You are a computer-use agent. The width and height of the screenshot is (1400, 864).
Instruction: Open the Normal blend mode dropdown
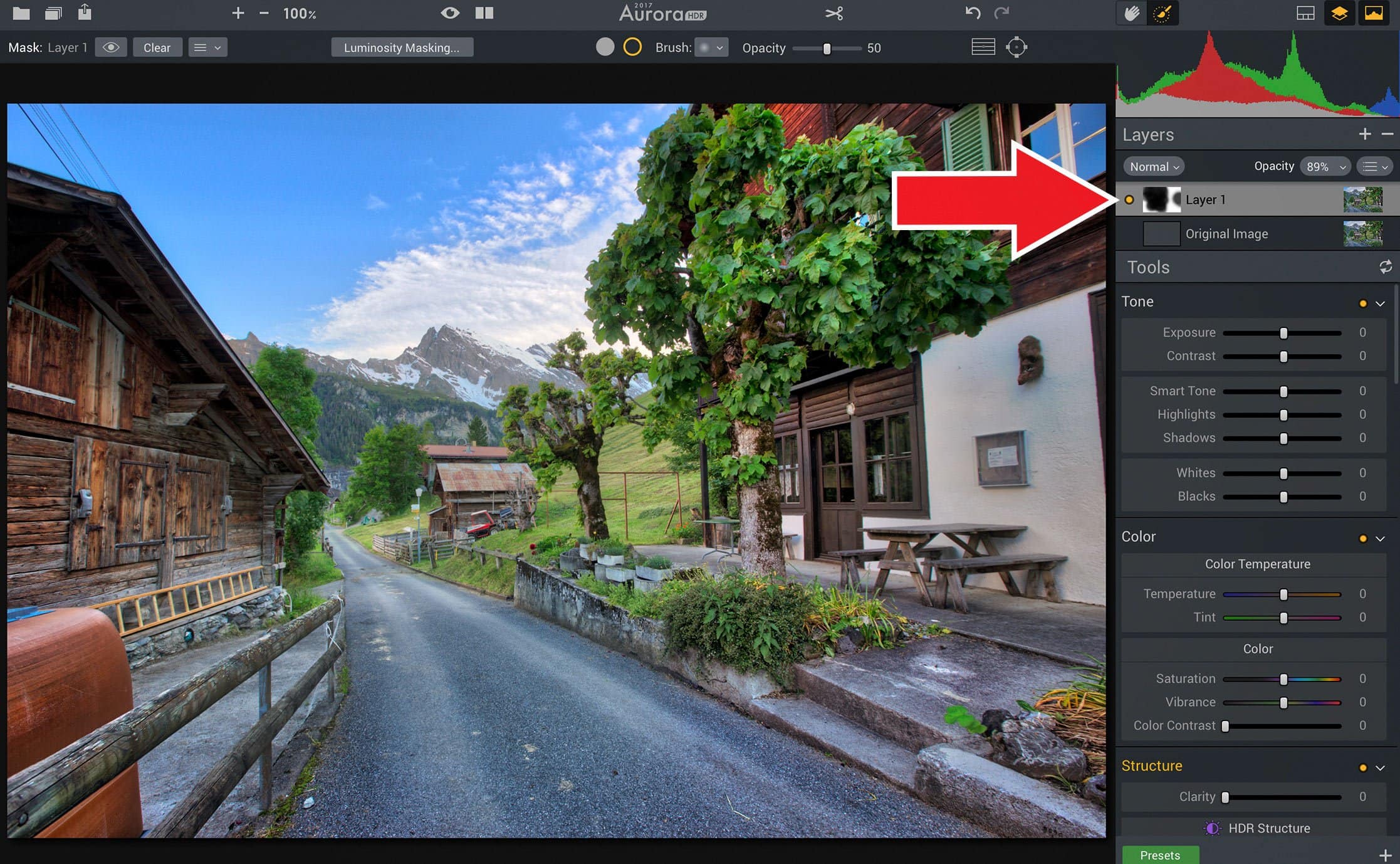[x=1153, y=166]
